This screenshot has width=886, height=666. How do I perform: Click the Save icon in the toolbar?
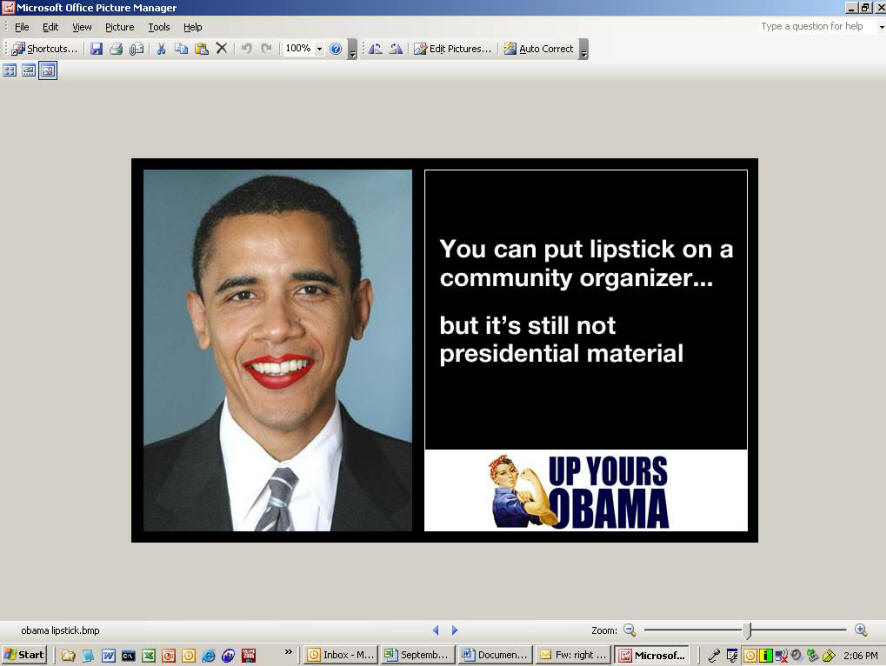96,48
